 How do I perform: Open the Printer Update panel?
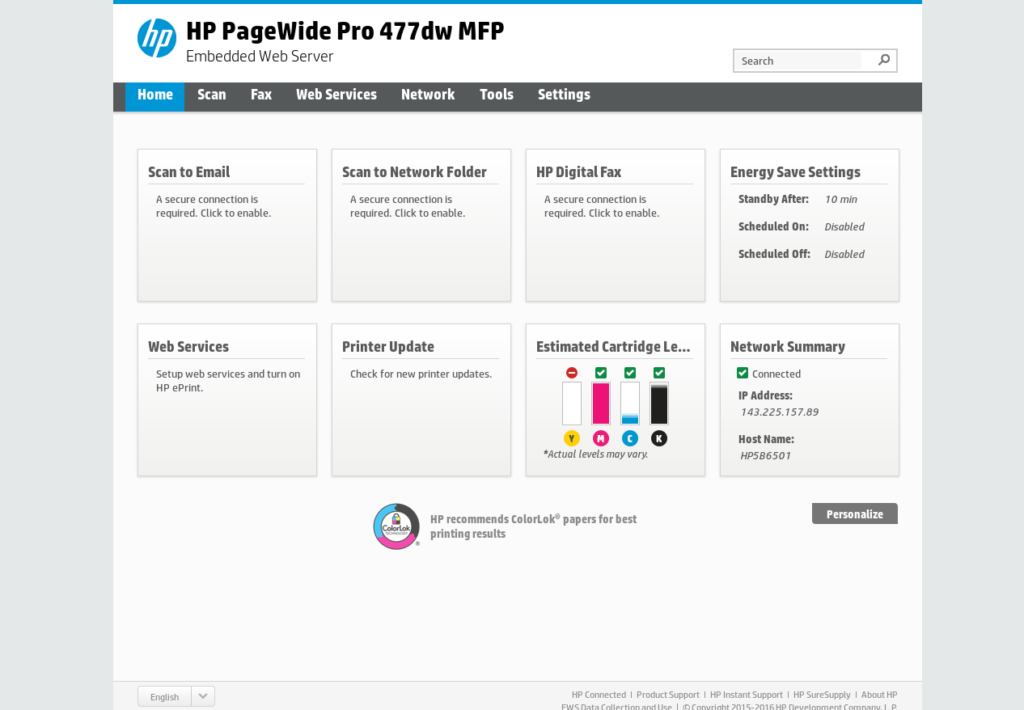(421, 400)
